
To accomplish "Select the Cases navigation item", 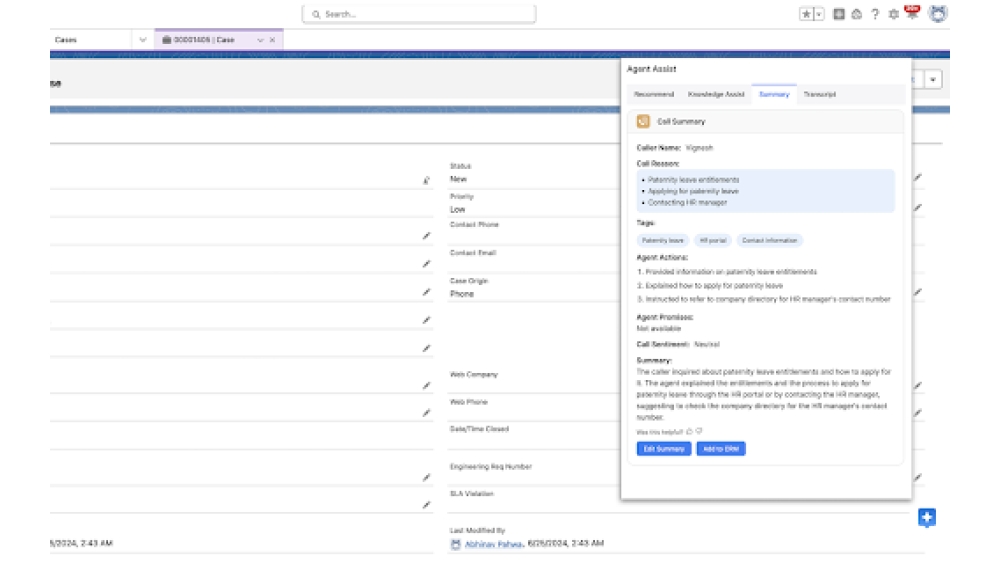I will point(66,40).
